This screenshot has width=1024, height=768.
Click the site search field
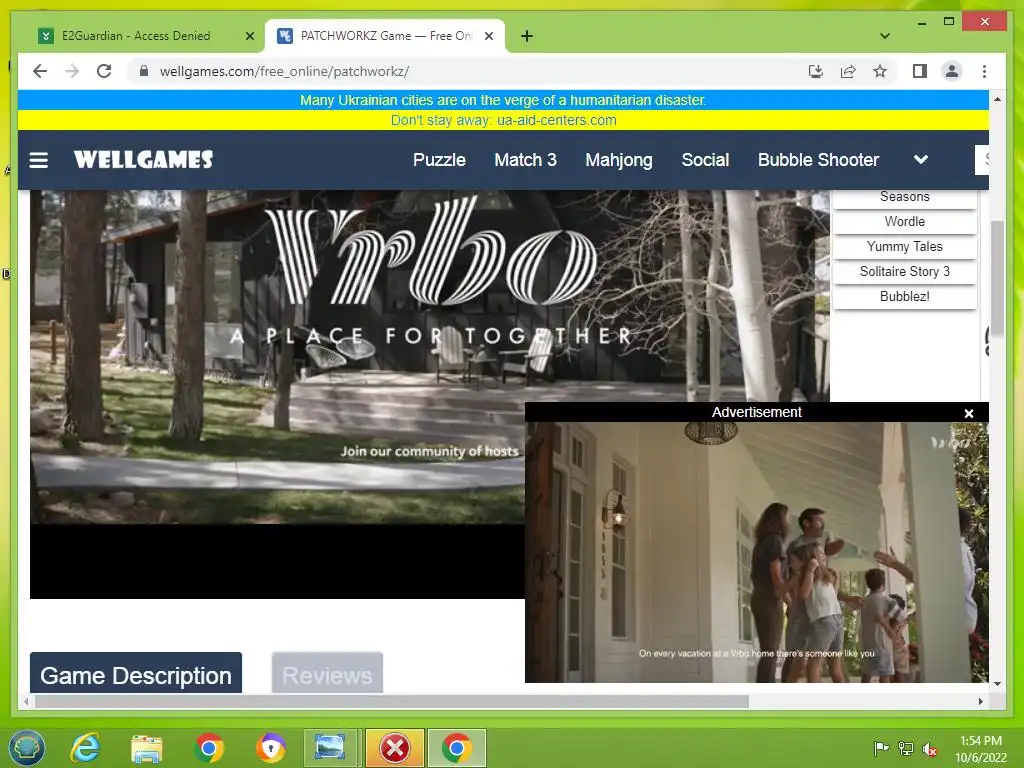[982, 159]
